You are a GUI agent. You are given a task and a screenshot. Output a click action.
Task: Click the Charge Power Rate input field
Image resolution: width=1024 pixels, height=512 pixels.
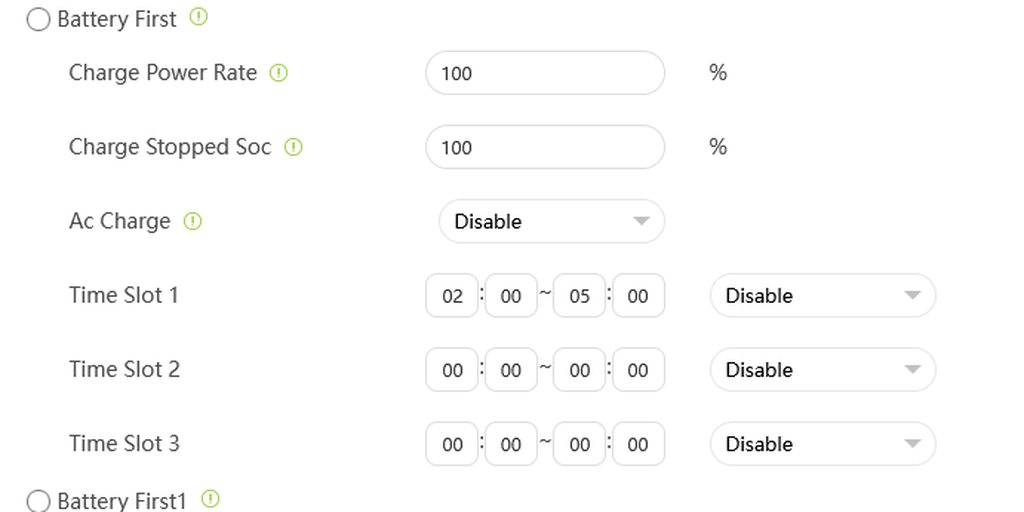pos(545,73)
